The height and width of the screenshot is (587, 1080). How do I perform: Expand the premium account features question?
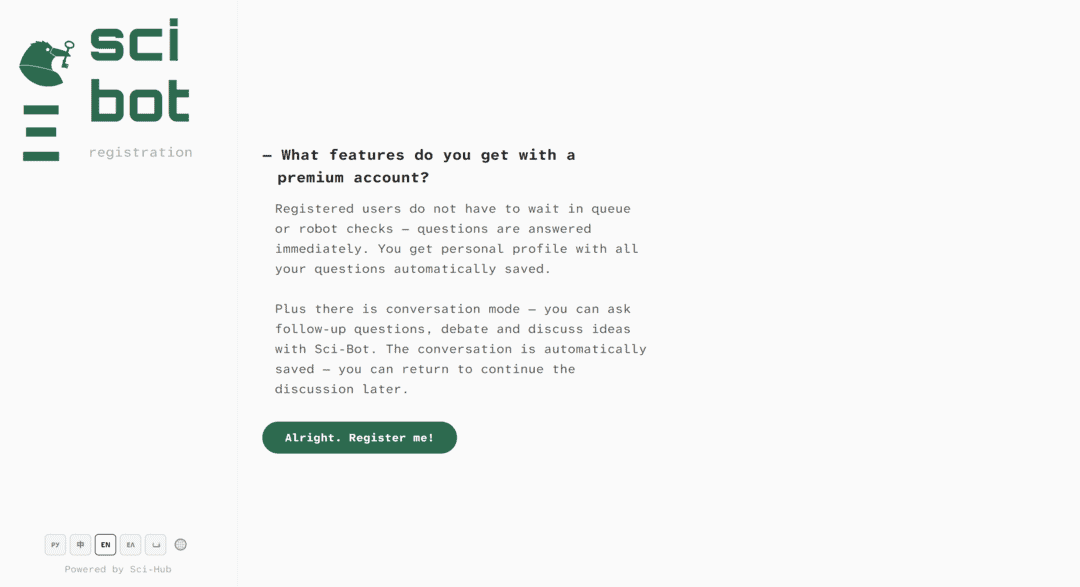(x=420, y=165)
